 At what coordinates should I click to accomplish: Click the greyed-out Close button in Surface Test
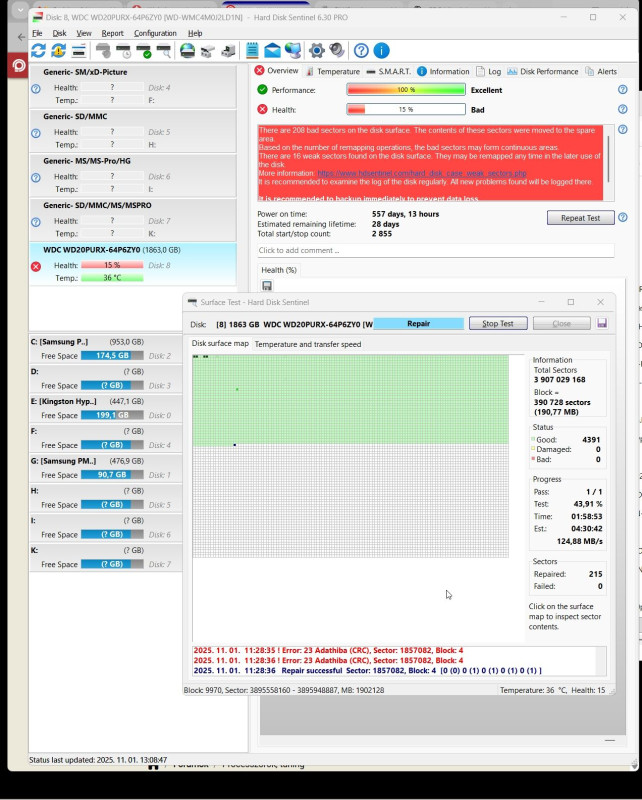pyautogui.click(x=561, y=323)
